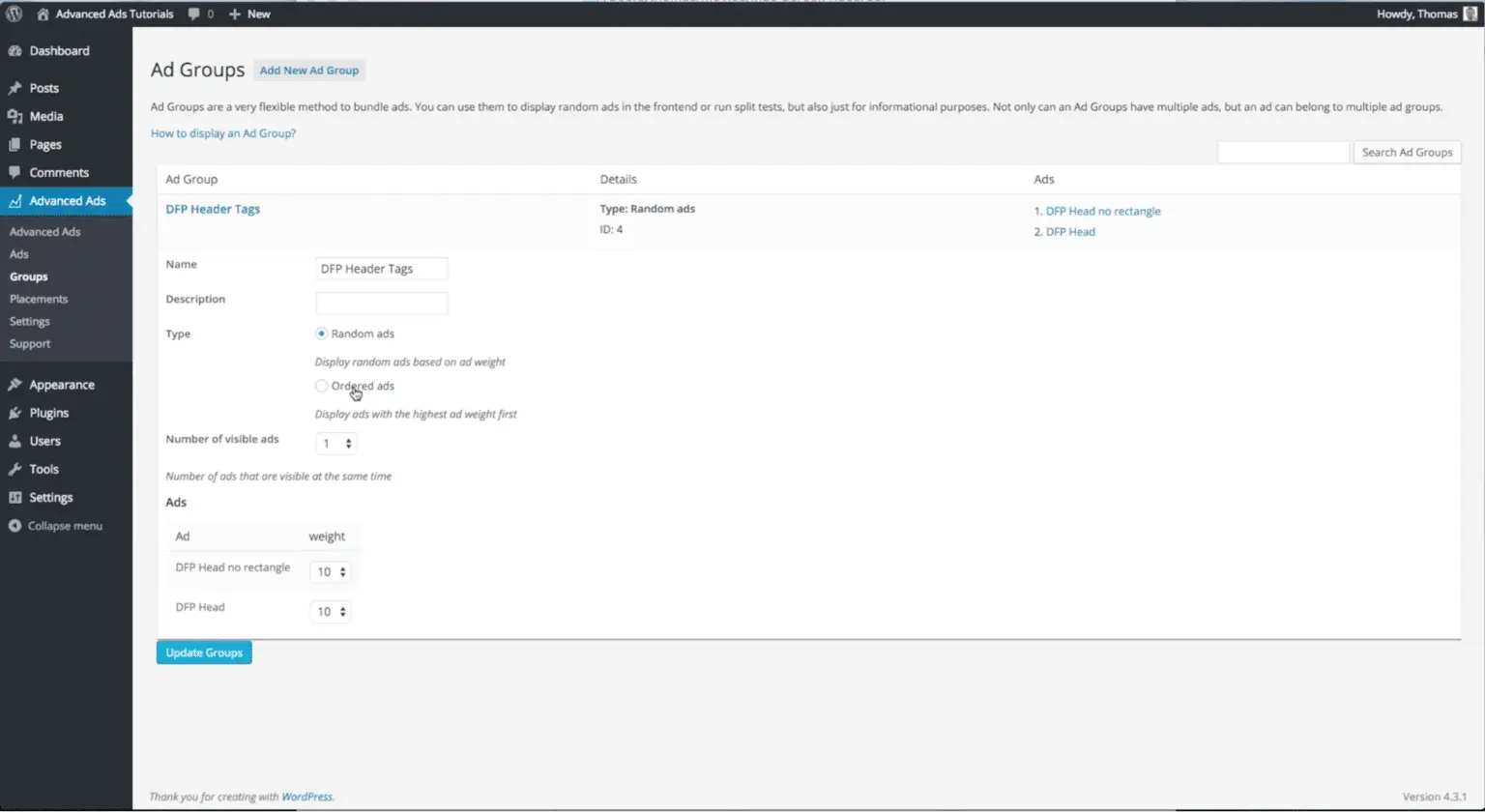Image resolution: width=1485 pixels, height=812 pixels.
Task: Click the Tools wrench icon
Action: tap(15, 469)
